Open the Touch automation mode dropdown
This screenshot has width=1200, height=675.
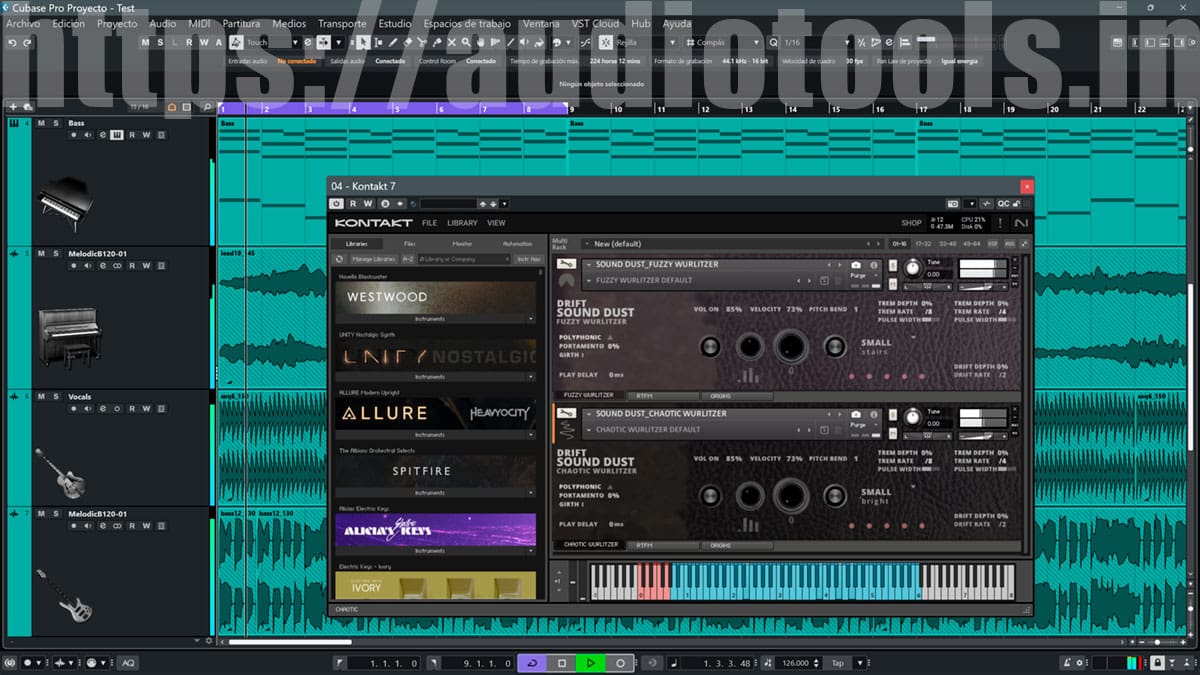(x=273, y=43)
